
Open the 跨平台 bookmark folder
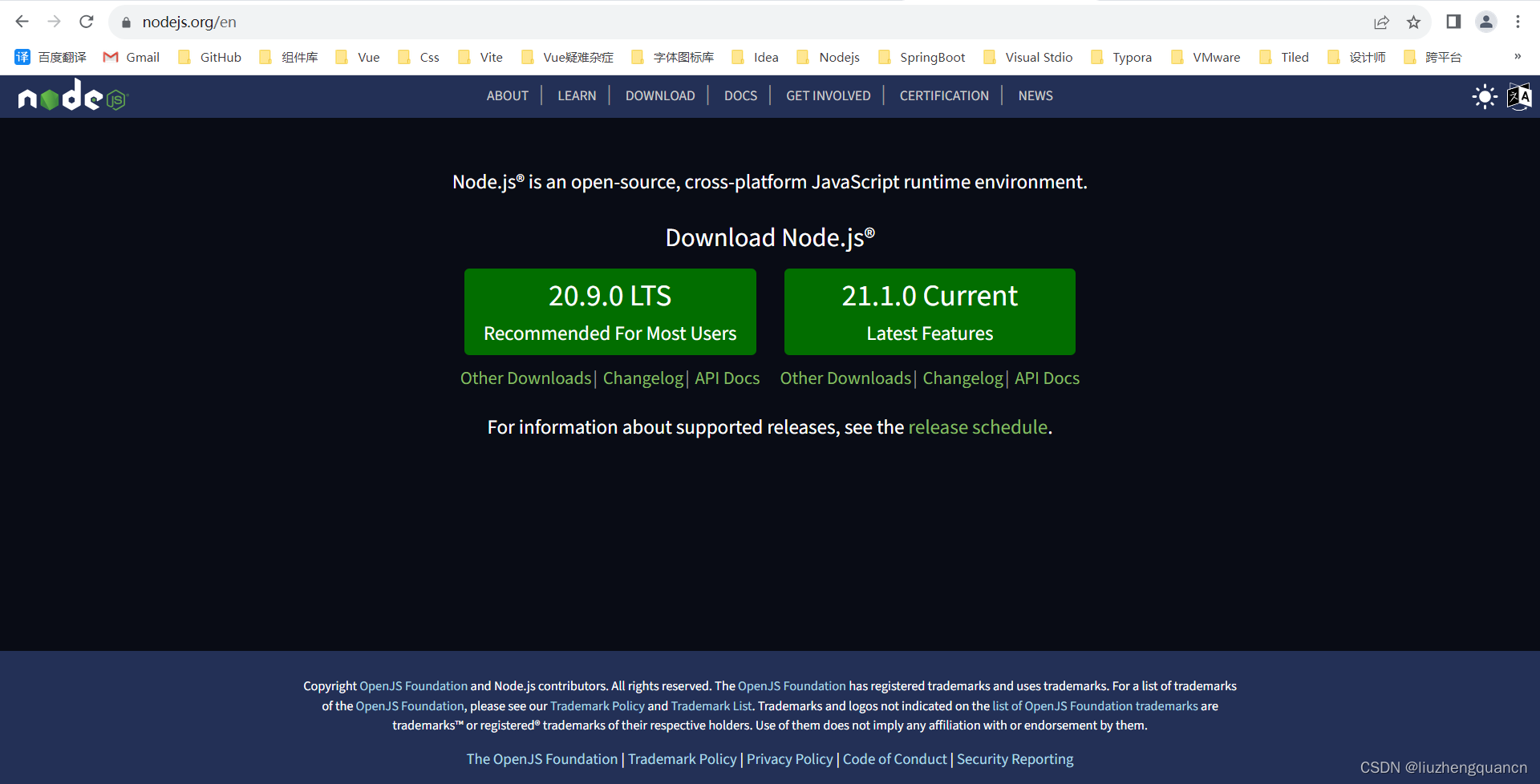click(1433, 57)
